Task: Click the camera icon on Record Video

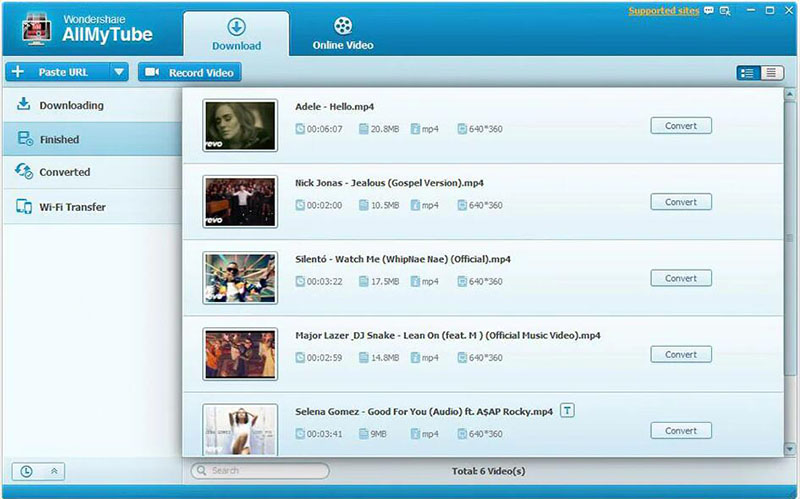Action: tap(152, 72)
